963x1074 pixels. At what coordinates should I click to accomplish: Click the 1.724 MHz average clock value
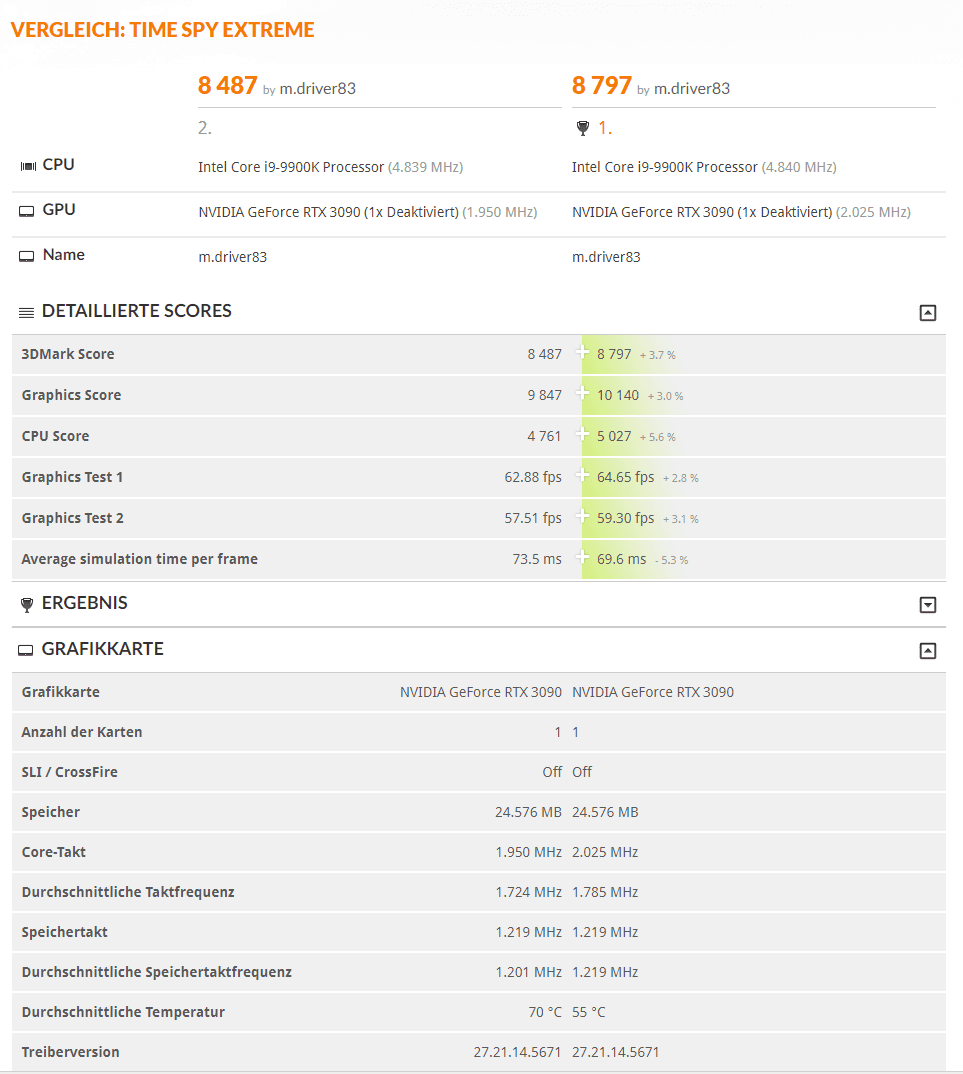(x=529, y=892)
